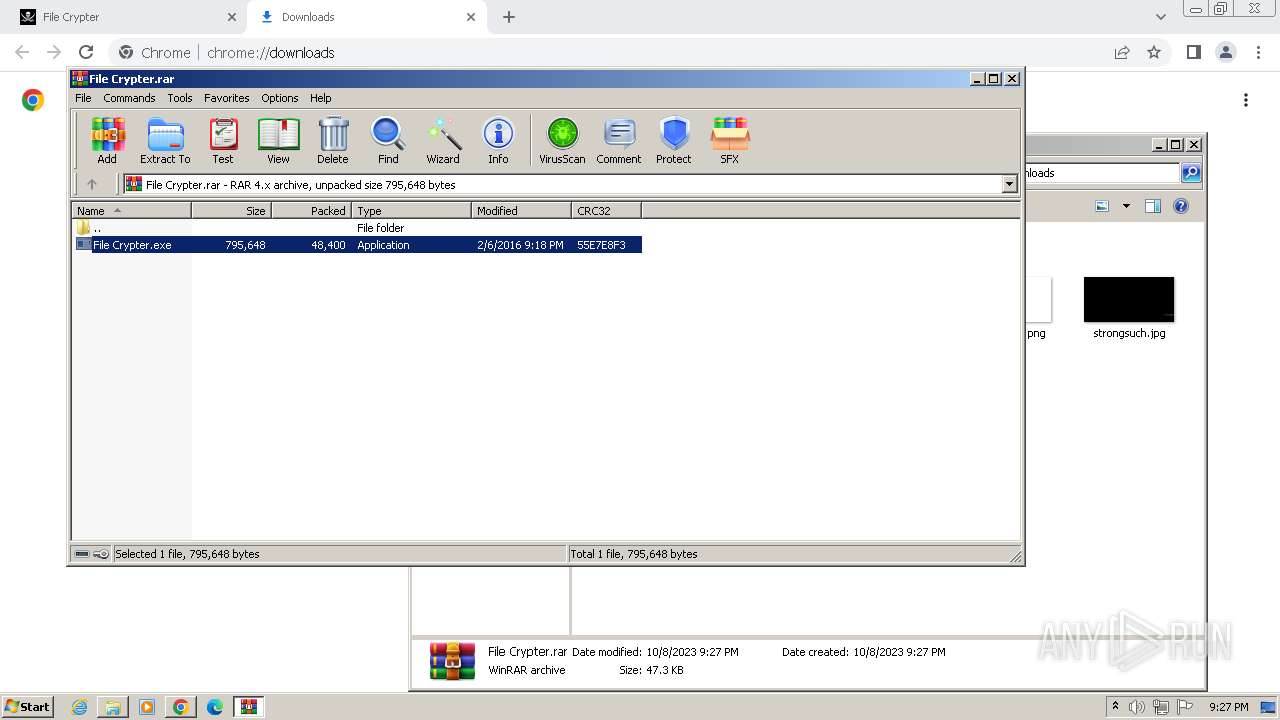Sort by CRC32 column header
The image size is (1280, 720).
[x=606, y=211]
